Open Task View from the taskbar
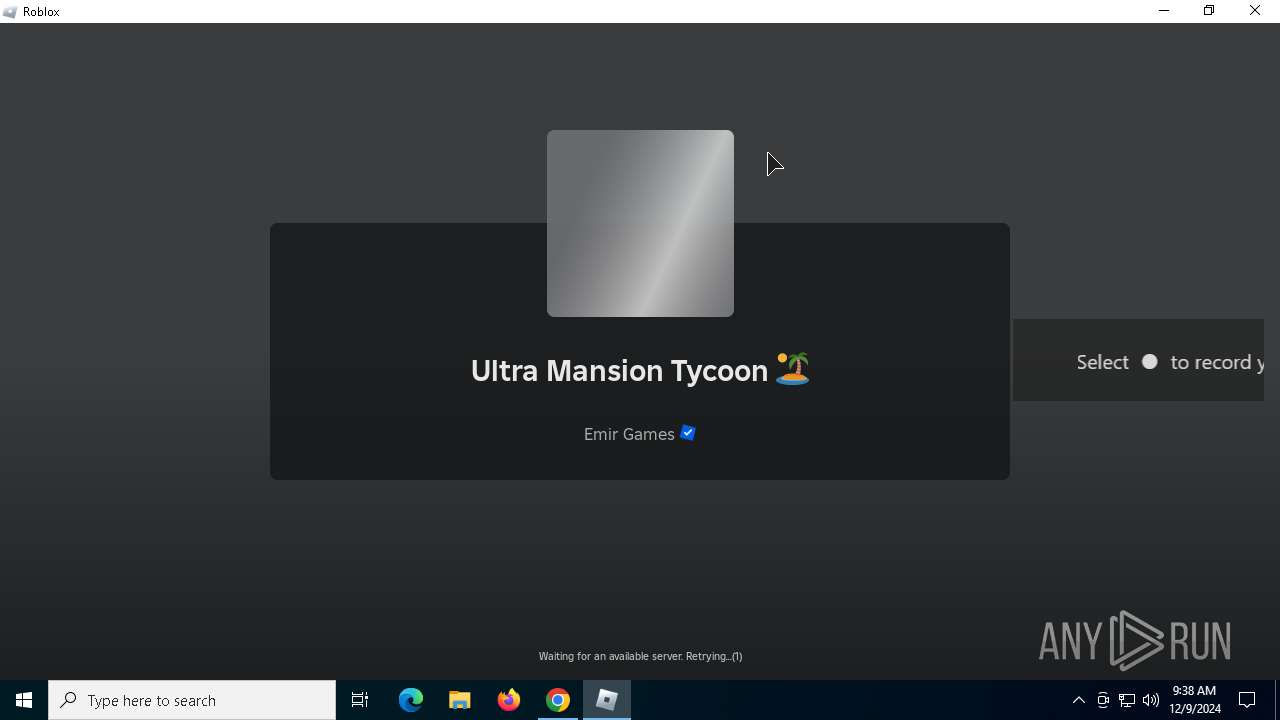This screenshot has height=720, width=1280. click(x=360, y=700)
